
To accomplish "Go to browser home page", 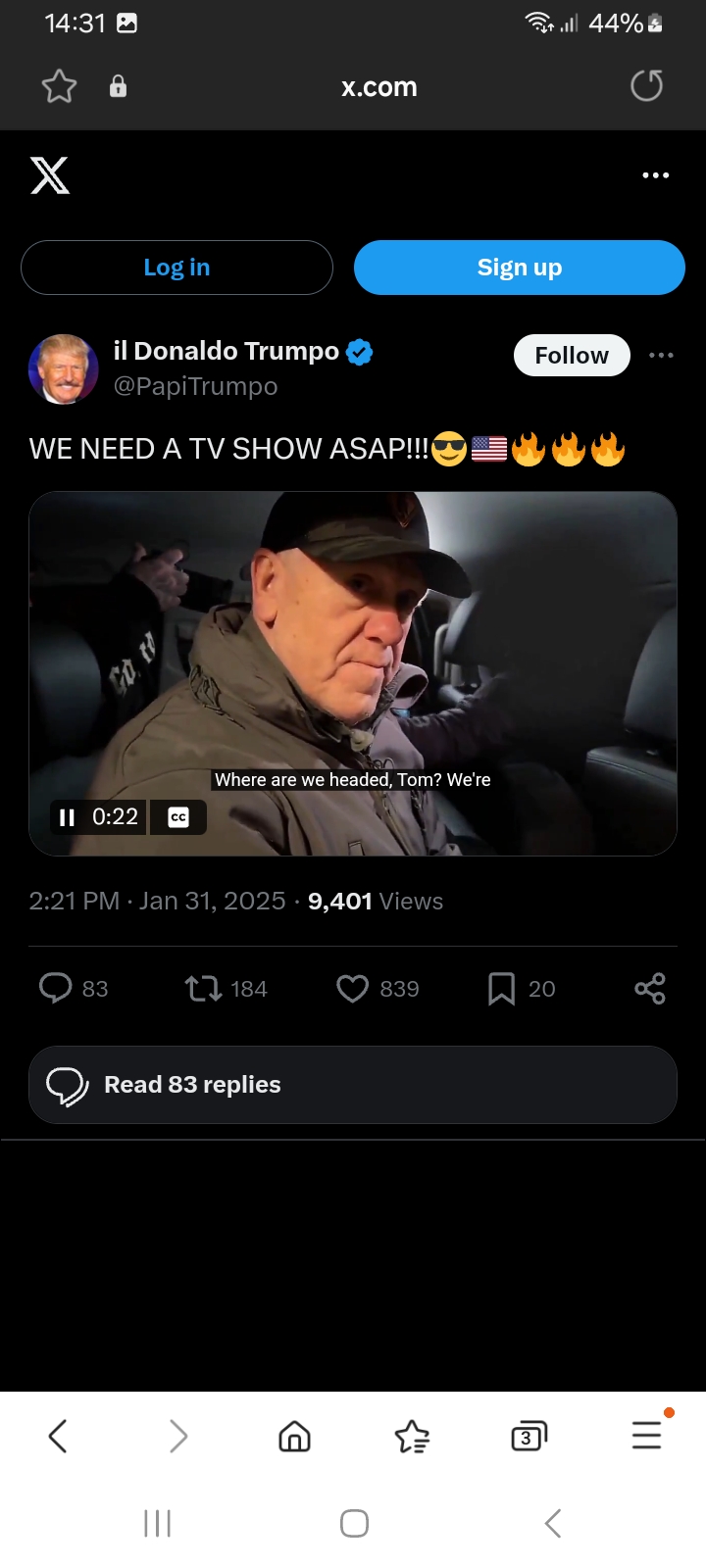I will coord(294,1437).
